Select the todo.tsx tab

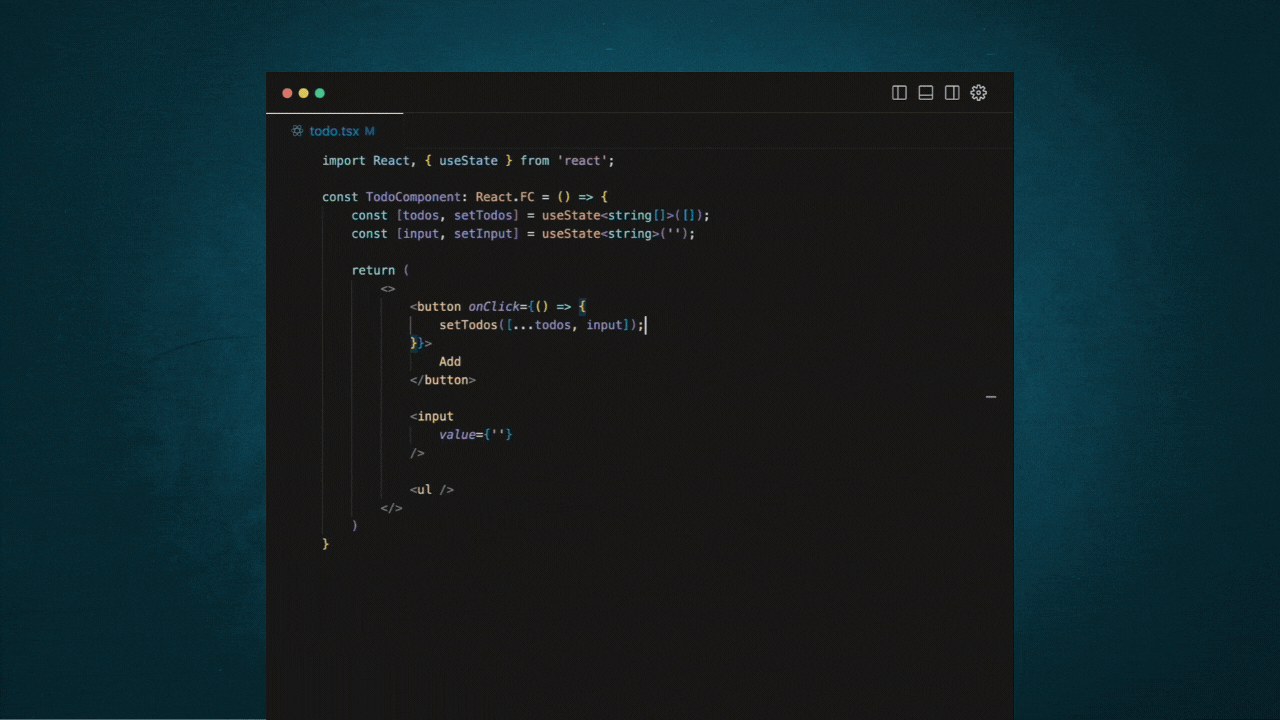[334, 131]
